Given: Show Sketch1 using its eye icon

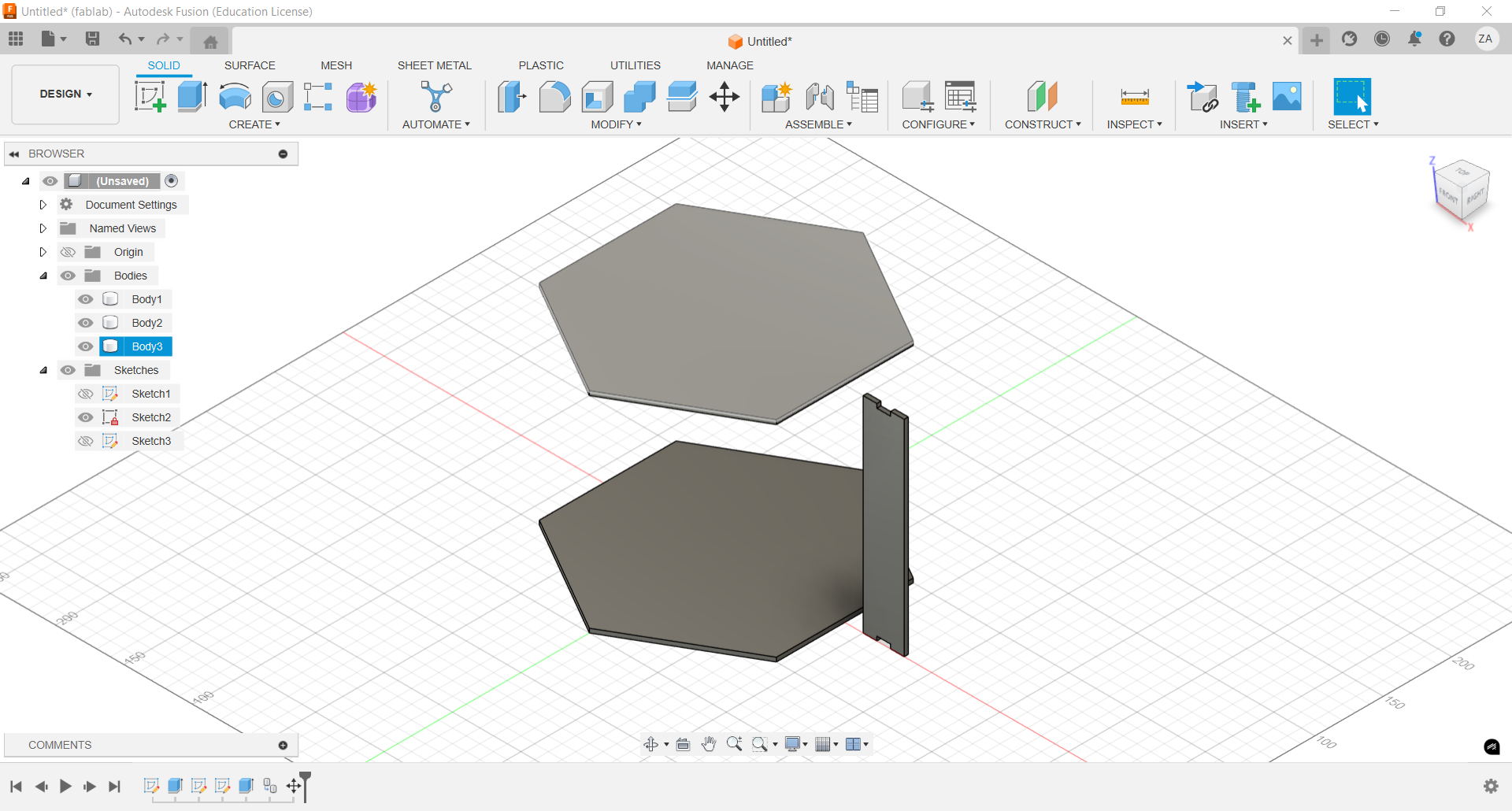Looking at the screenshot, I should 86,394.
